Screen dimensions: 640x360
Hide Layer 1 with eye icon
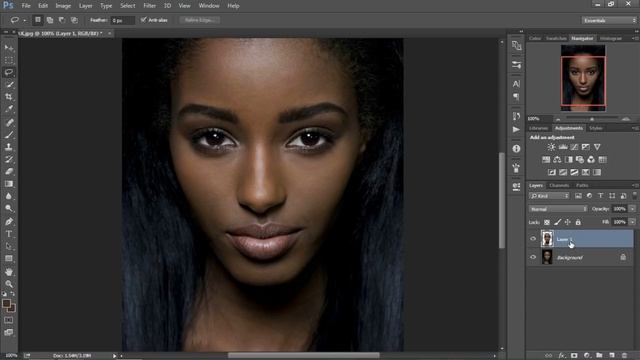533,239
